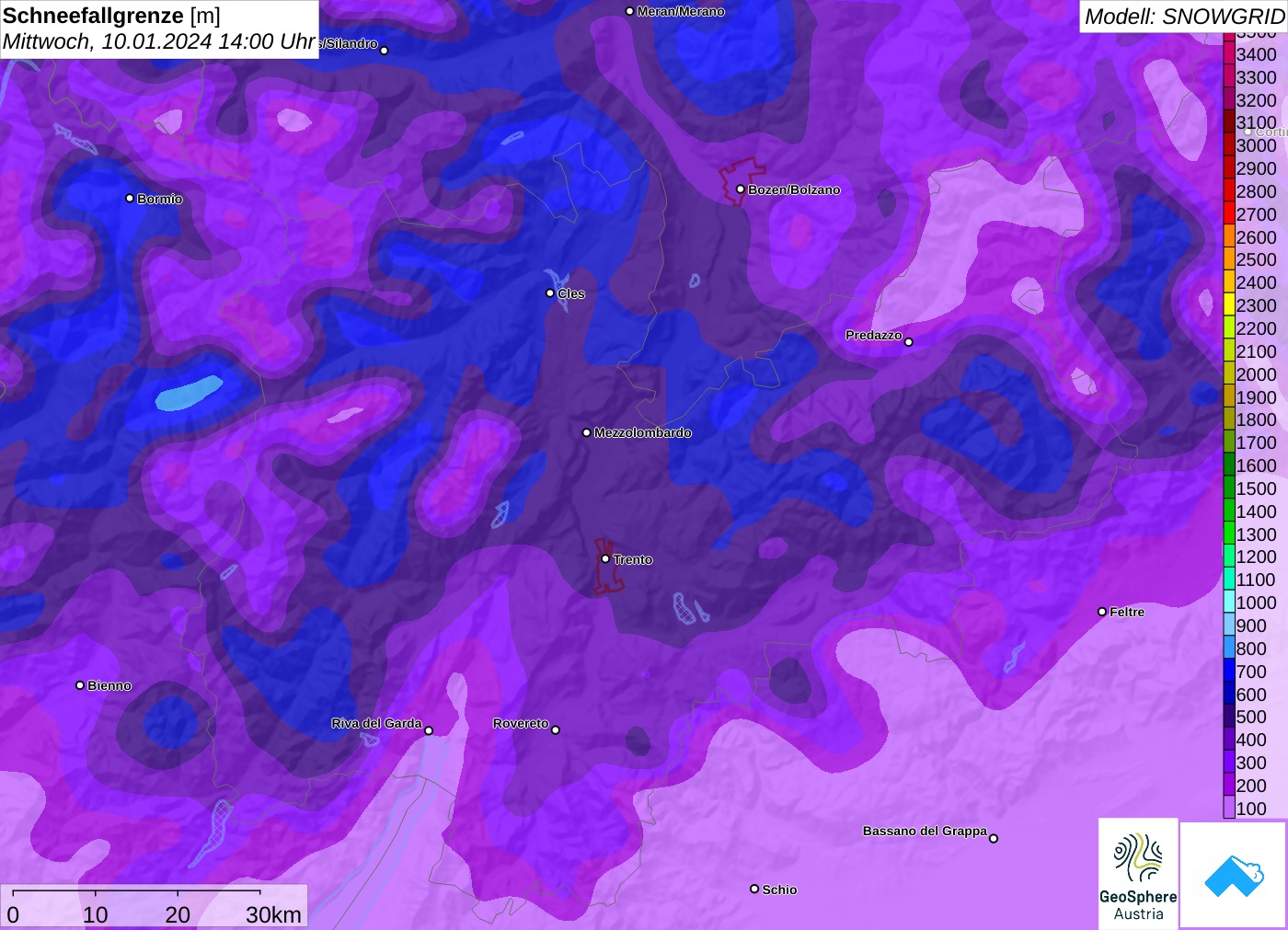Click the Bassano del Grappa marker
The image size is (1288, 930).
tap(994, 837)
